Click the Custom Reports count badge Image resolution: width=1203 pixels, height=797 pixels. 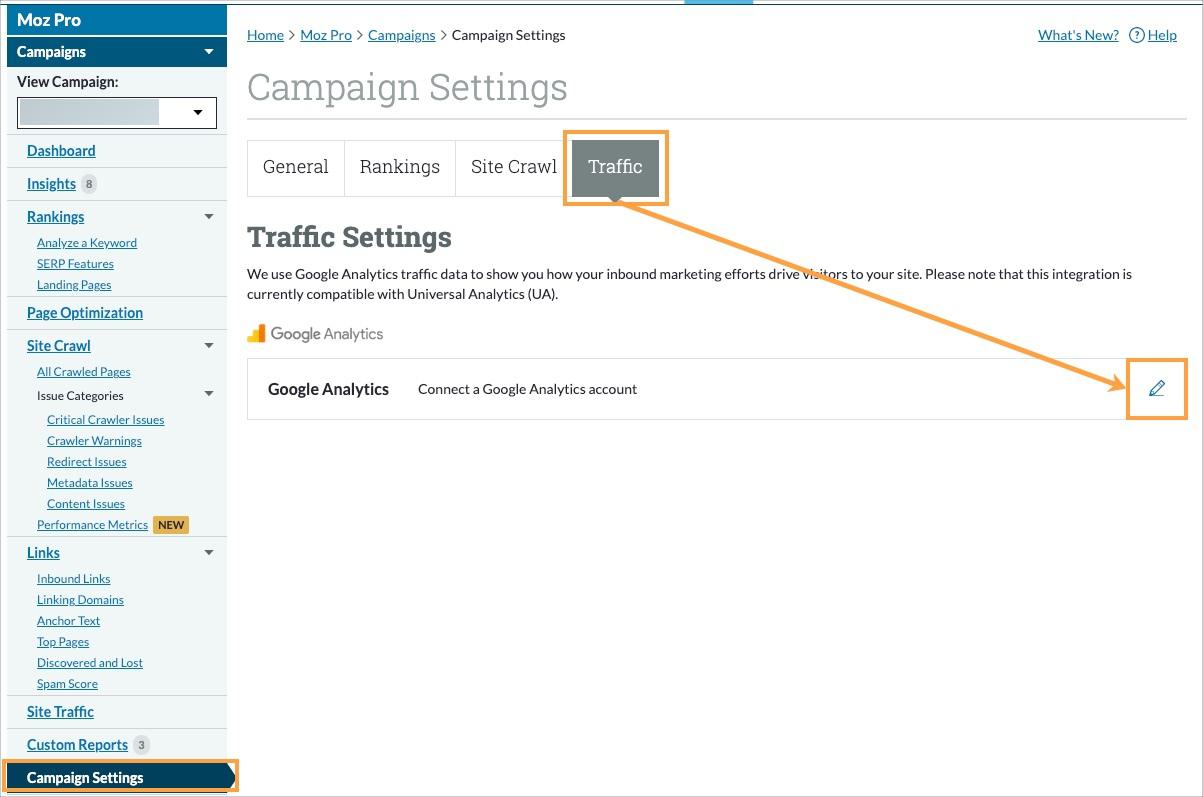point(141,744)
